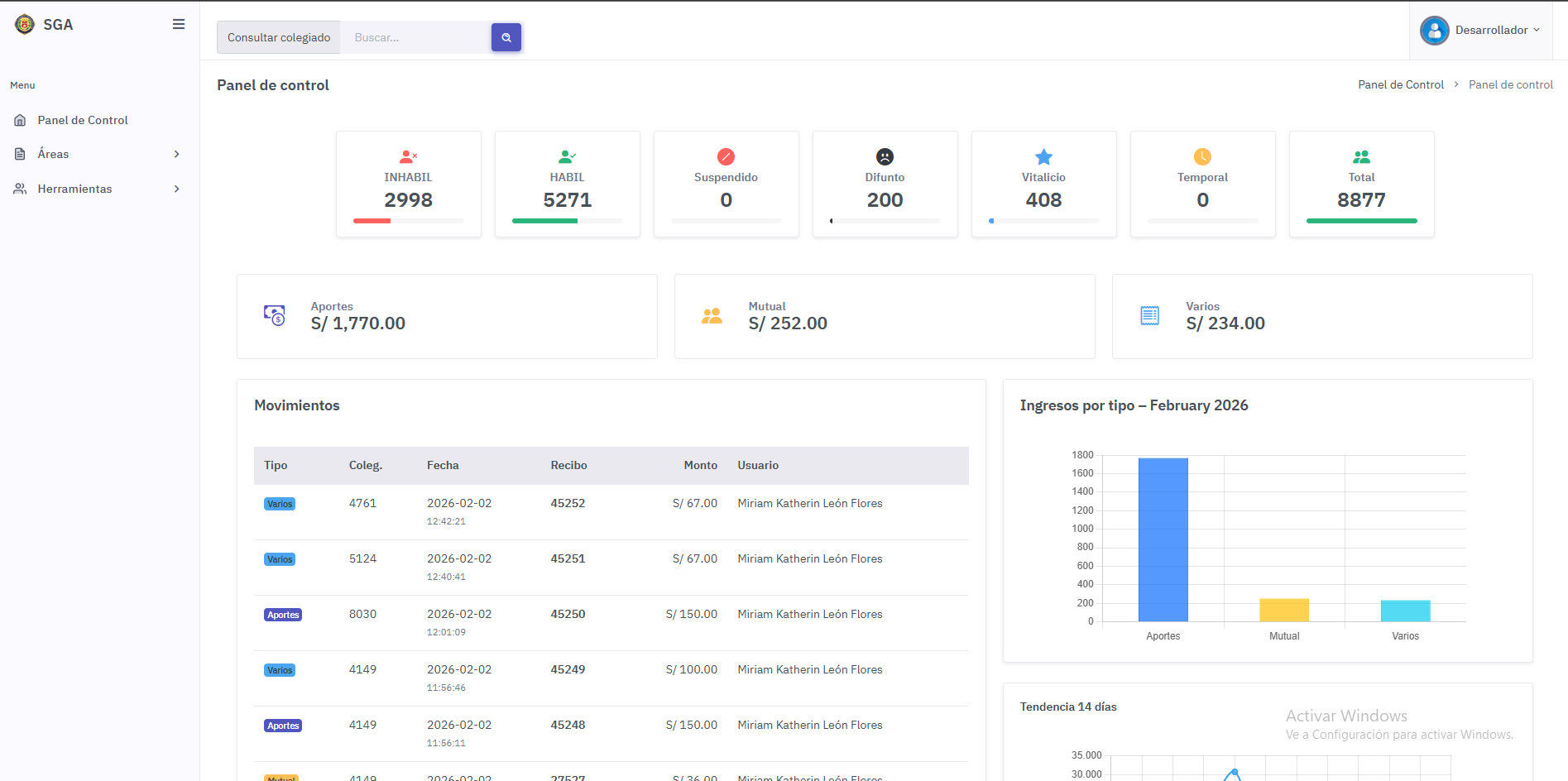Click the blue Aportes chart bar
This screenshot has height=781, width=1568.
tap(1163, 539)
